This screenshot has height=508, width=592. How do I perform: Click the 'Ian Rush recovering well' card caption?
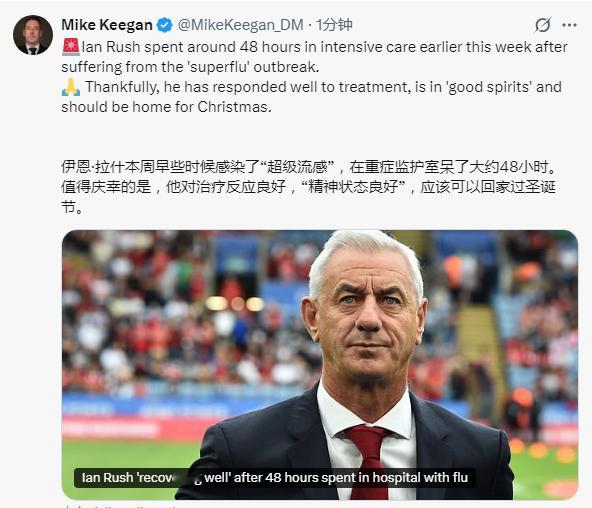pos(274,478)
